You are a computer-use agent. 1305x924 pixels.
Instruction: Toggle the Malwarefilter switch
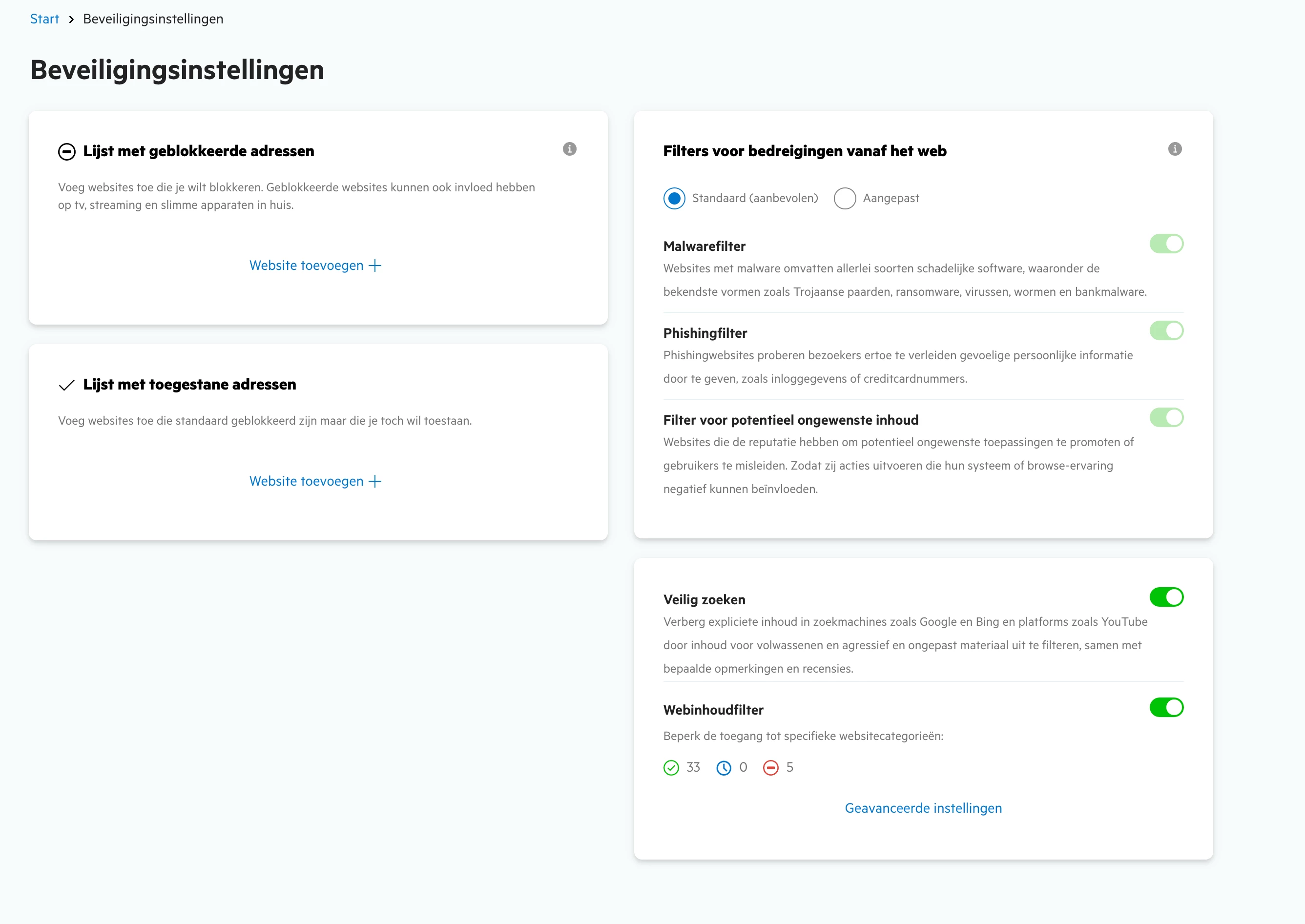1166,244
